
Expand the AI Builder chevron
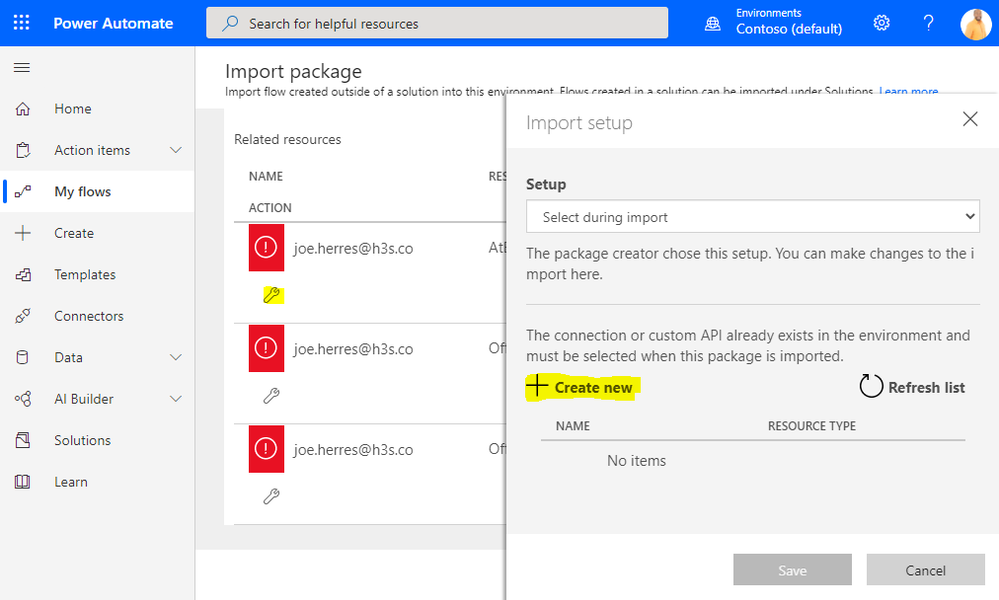pos(176,399)
